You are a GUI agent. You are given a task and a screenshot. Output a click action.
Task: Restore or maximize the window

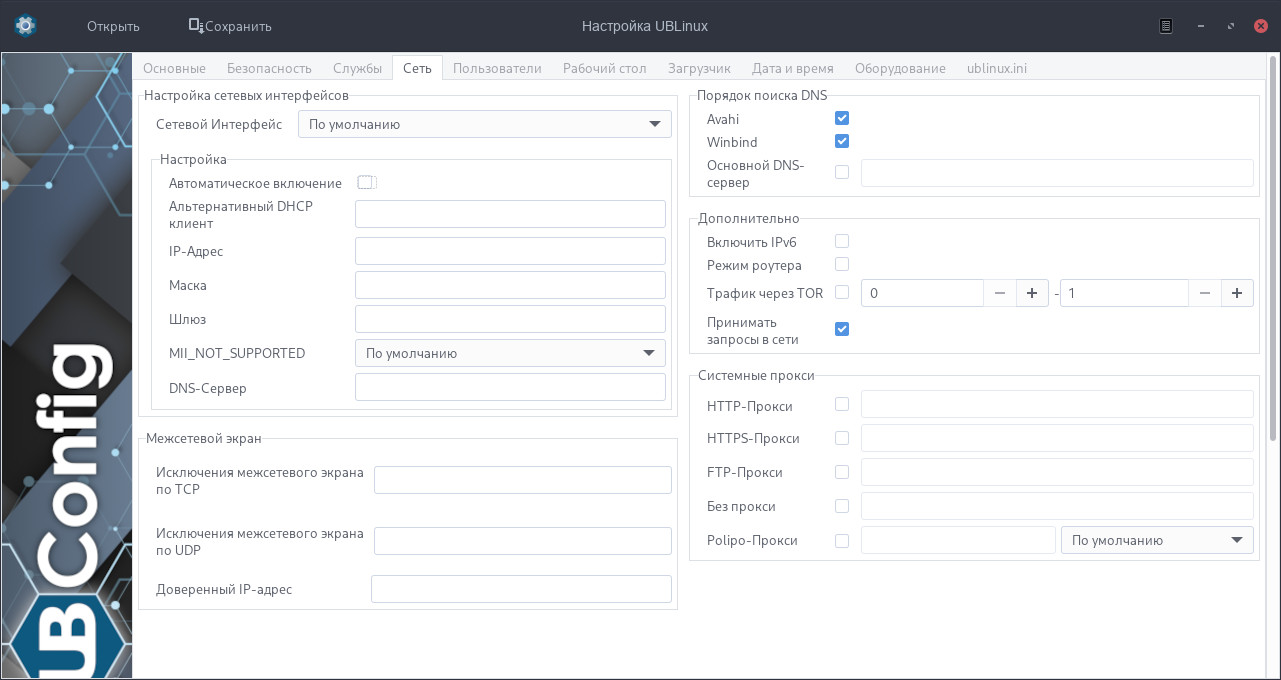point(1230,26)
